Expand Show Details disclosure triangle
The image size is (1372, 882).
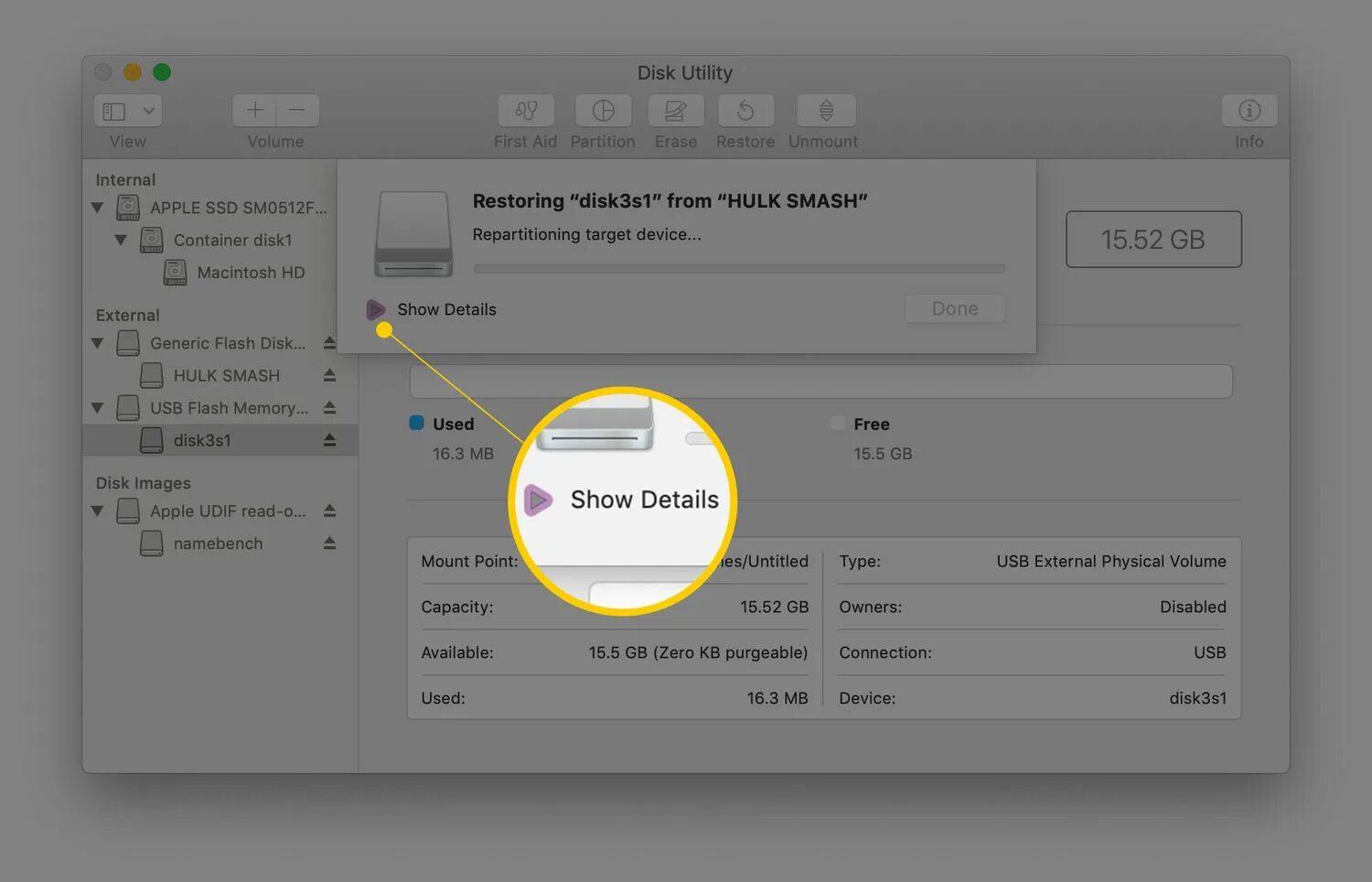(x=375, y=309)
